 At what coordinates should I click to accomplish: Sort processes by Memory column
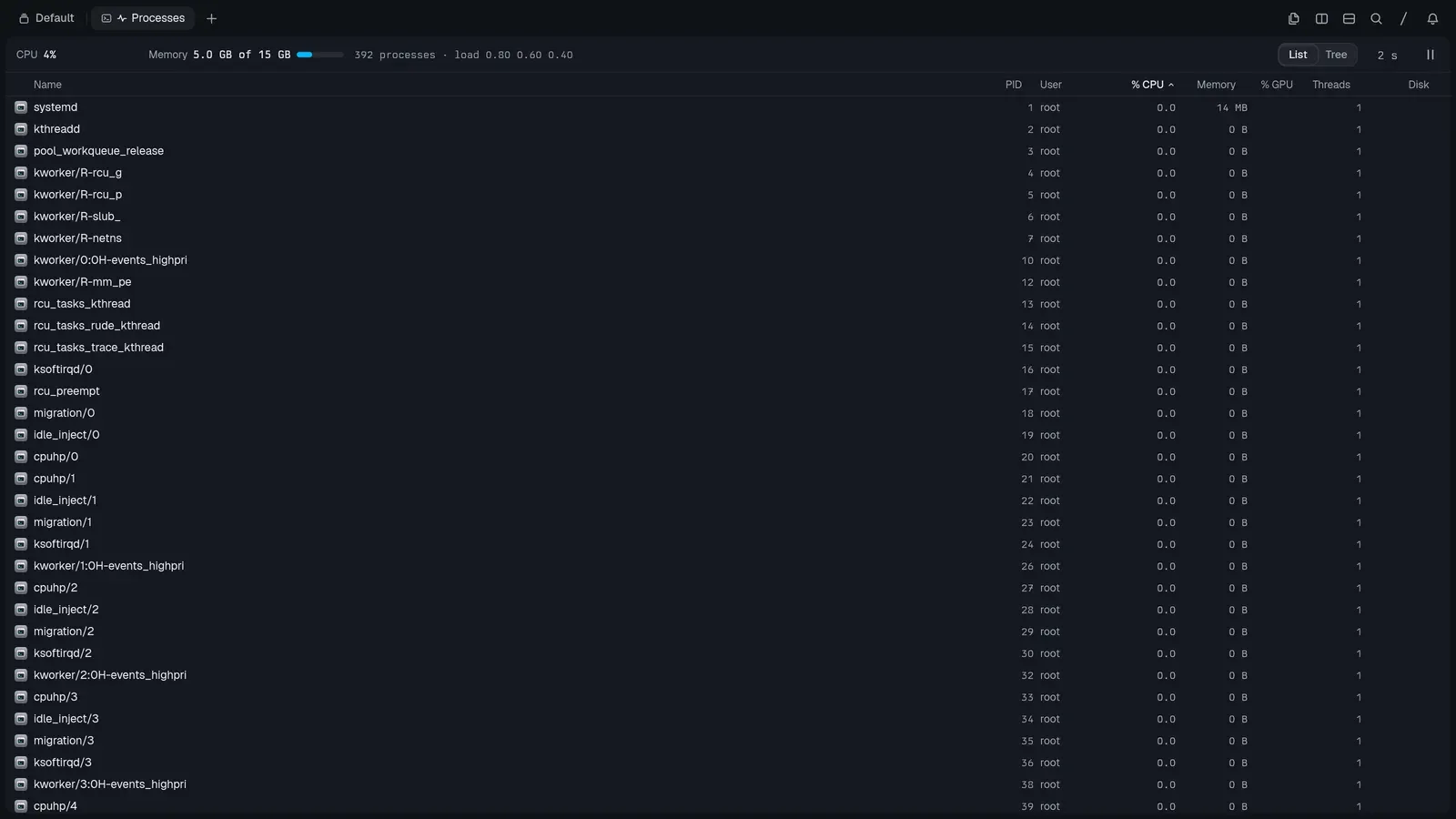(1216, 85)
